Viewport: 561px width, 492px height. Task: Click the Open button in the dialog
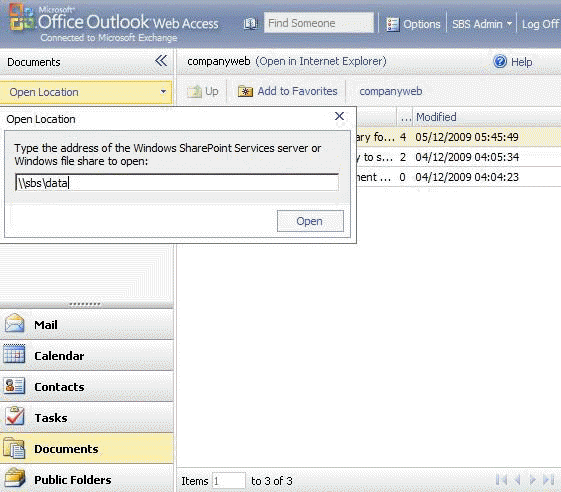[310, 221]
